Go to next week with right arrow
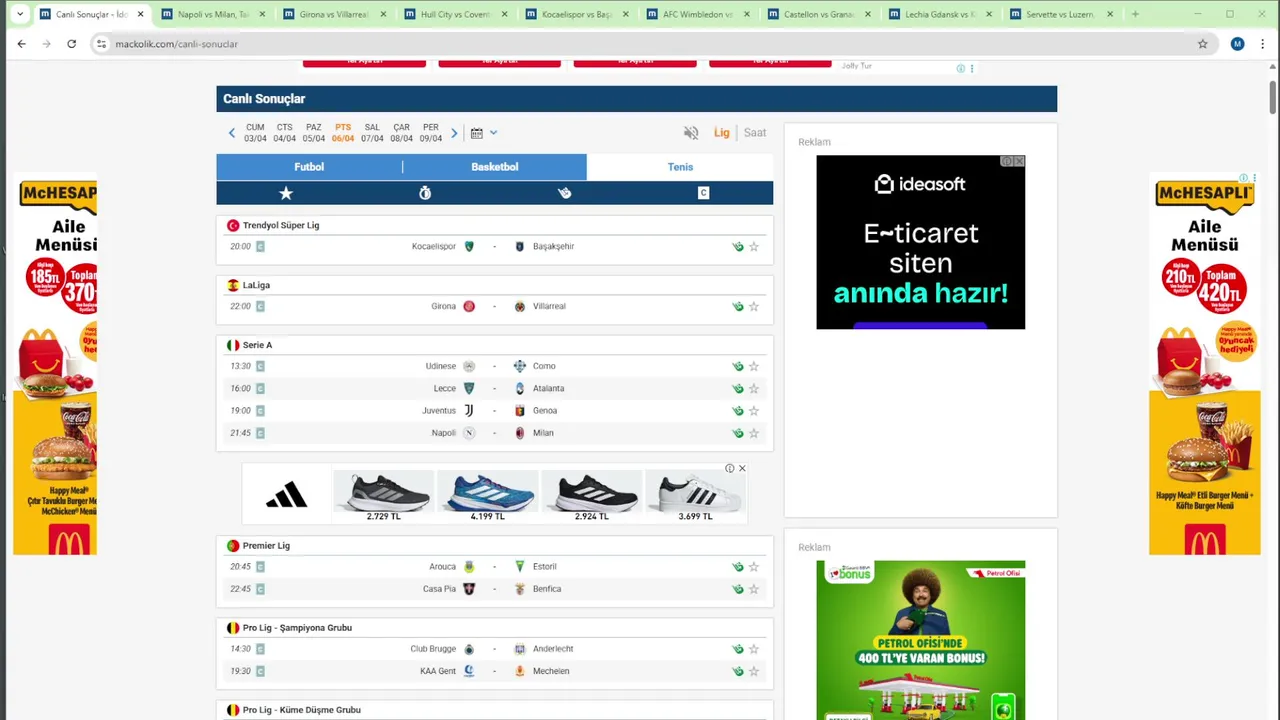1280x720 pixels. click(454, 133)
